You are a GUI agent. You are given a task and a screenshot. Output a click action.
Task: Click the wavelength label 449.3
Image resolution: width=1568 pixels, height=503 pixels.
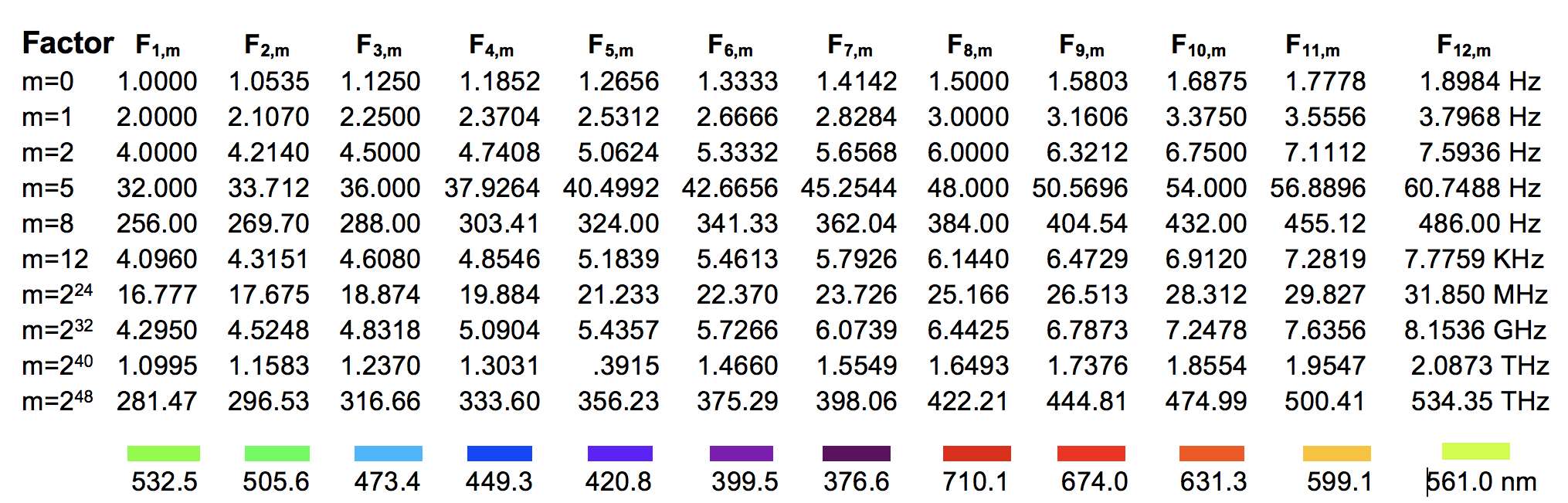(x=499, y=481)
